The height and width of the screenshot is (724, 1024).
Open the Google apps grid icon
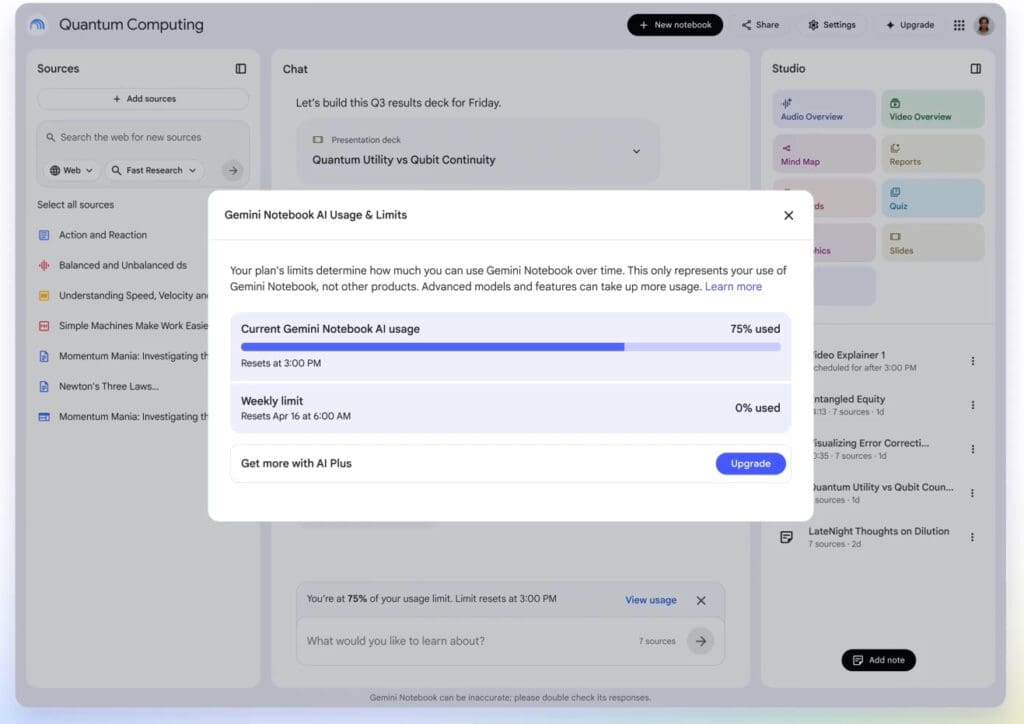pos(959,25)
